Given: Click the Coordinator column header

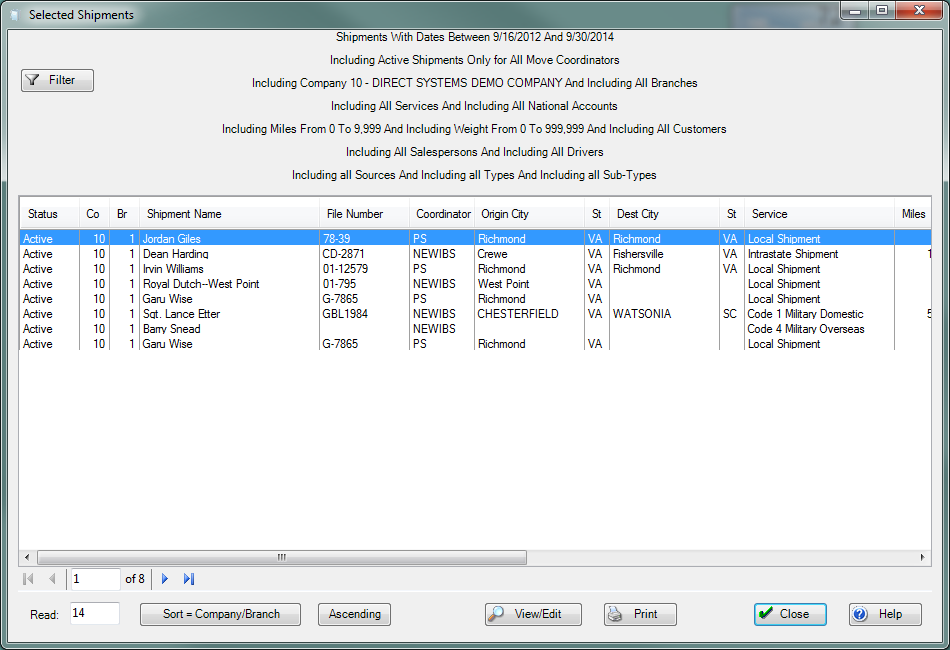Looking at the screenshot, I should pos(443,214).
